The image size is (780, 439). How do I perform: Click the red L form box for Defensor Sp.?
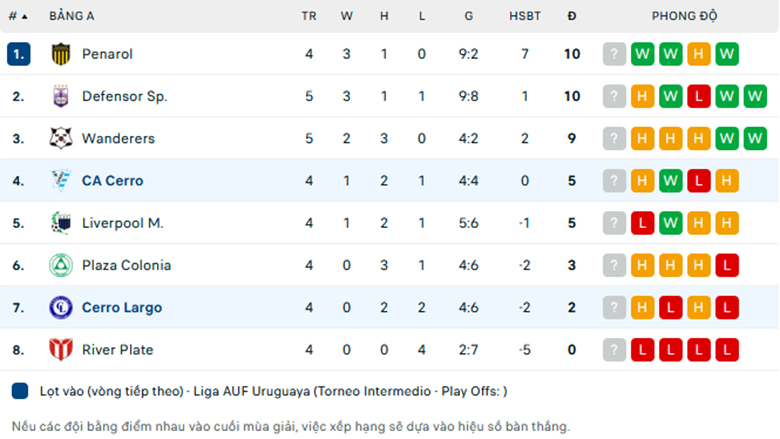tap(698, 96)
